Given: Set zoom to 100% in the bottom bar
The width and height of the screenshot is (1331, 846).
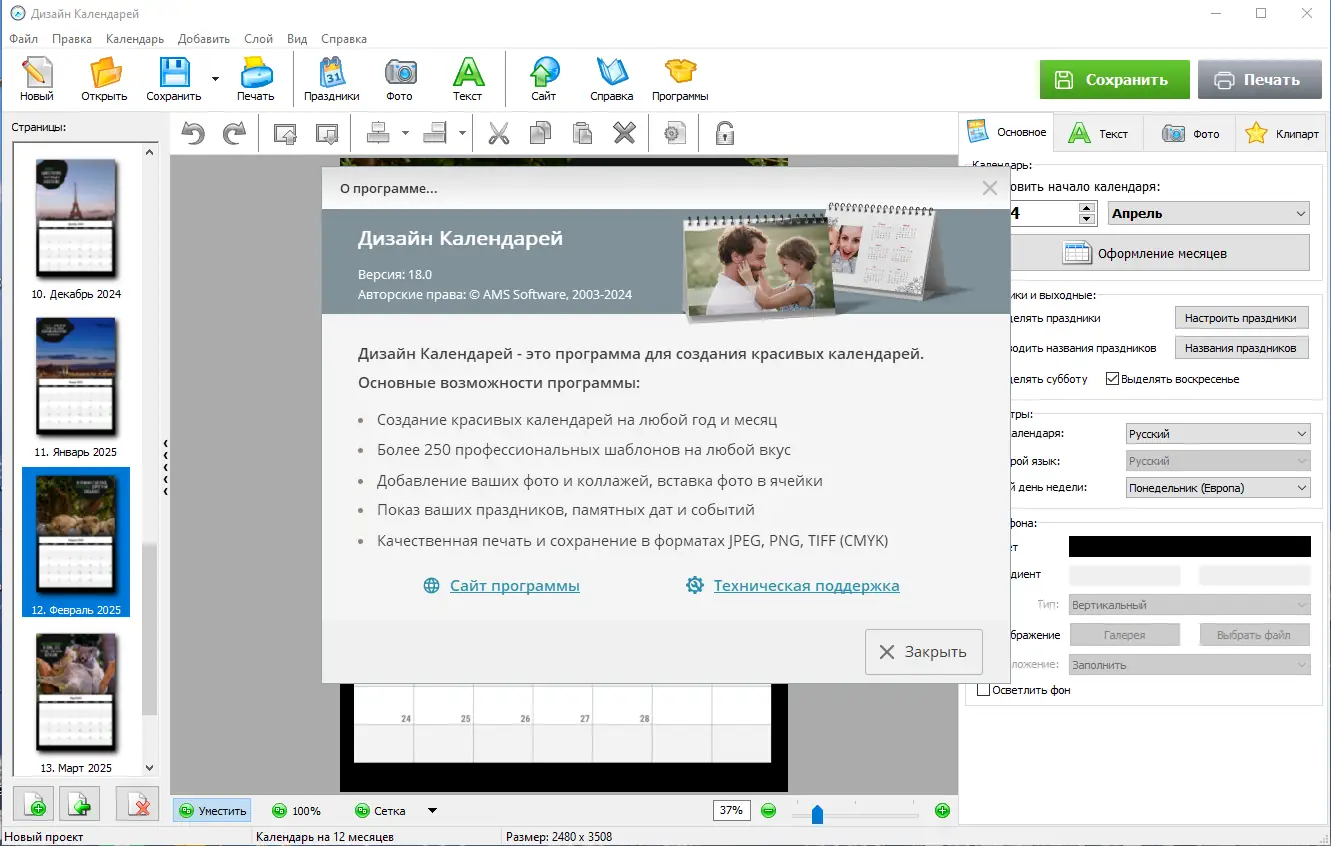Looking at the screenshot, I should pyautogui.click(x=297, y=811).
